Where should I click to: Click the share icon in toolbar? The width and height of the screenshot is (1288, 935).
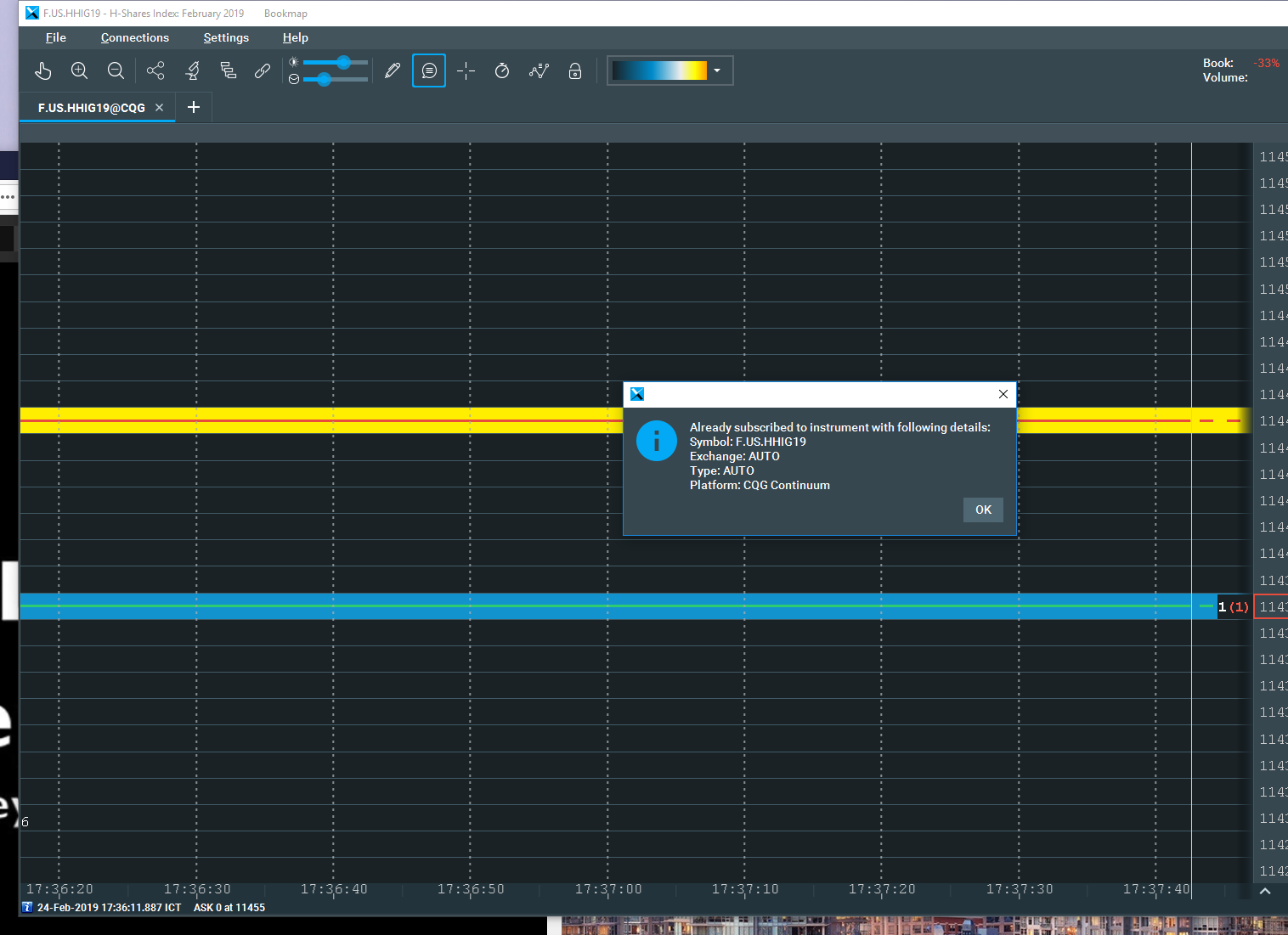155,70
